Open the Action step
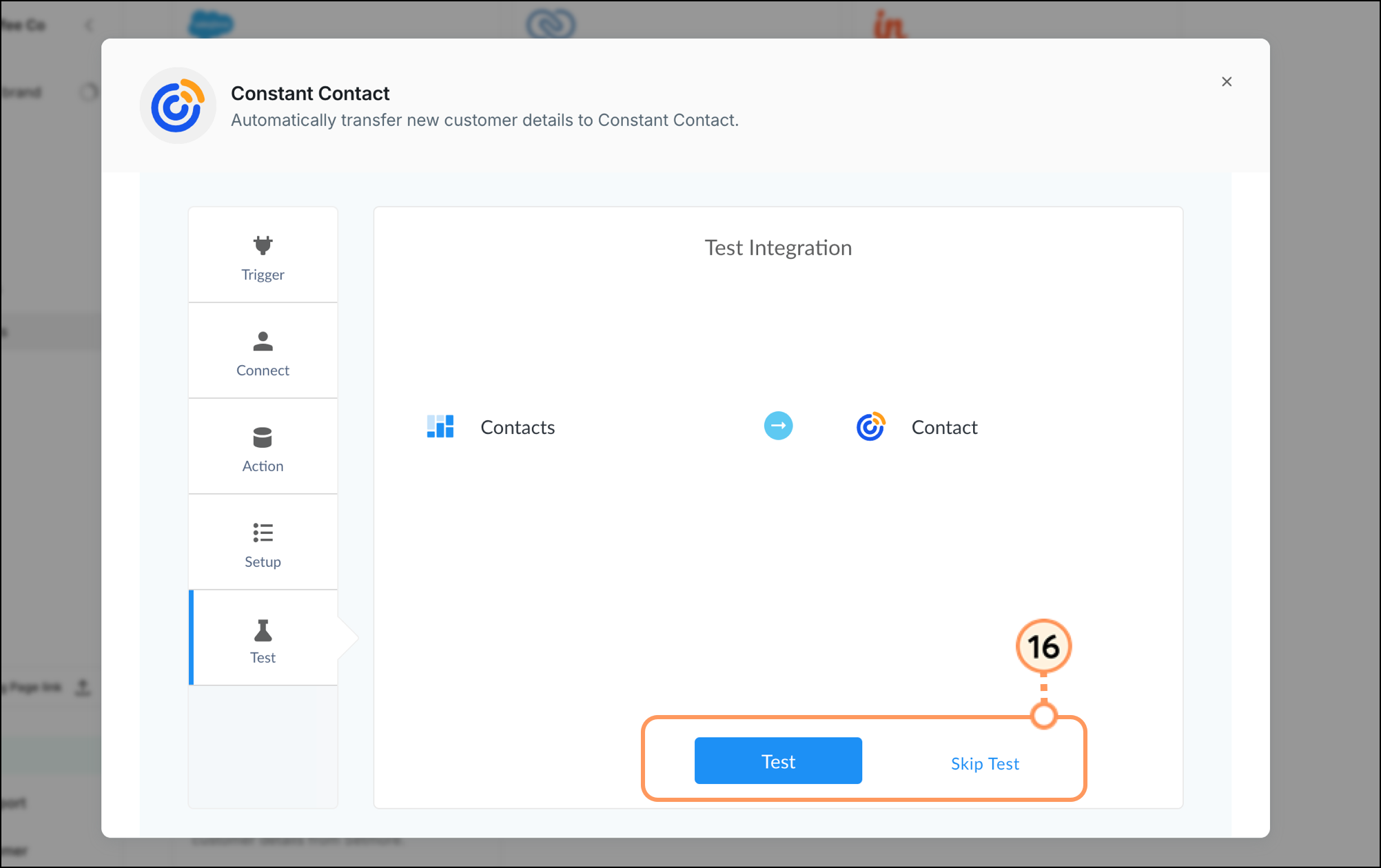Screen dimensions: 1381x868 263,447
